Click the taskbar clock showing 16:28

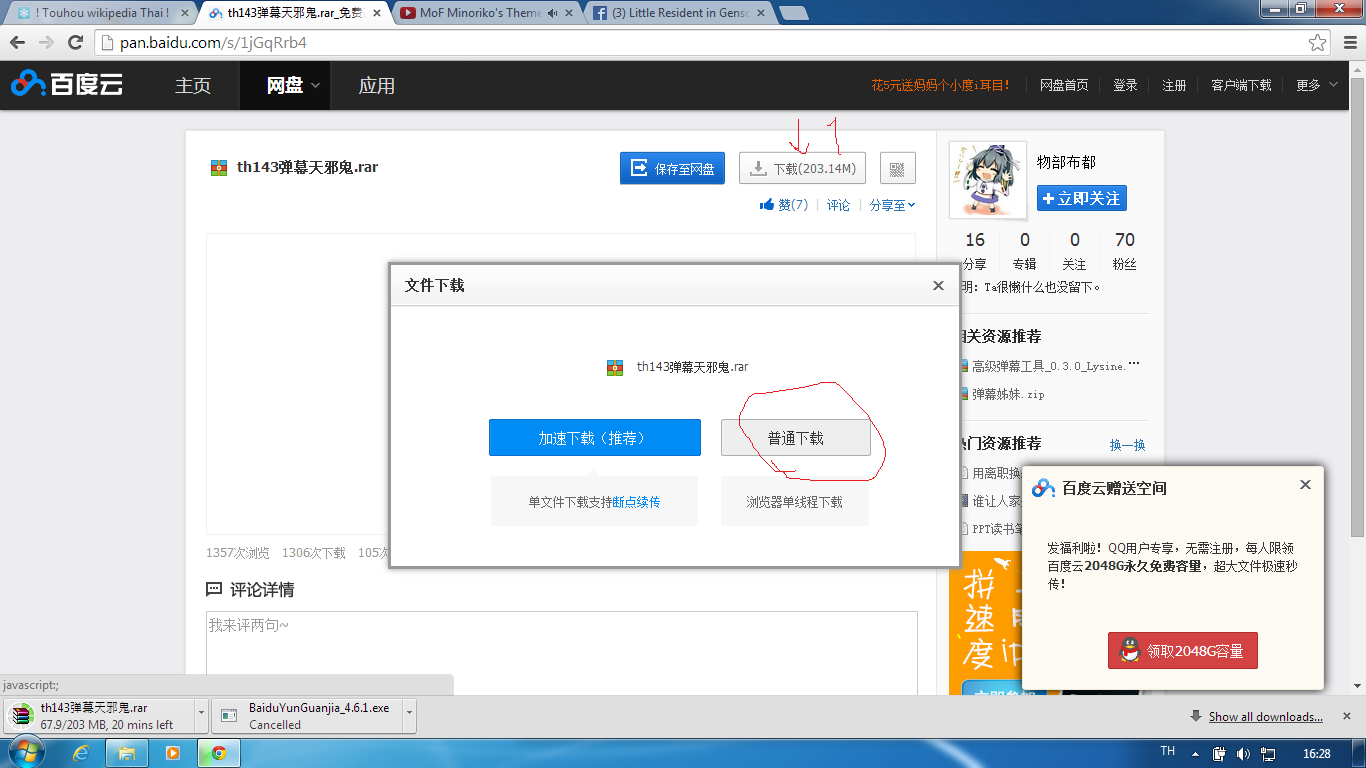point(1317,753)
